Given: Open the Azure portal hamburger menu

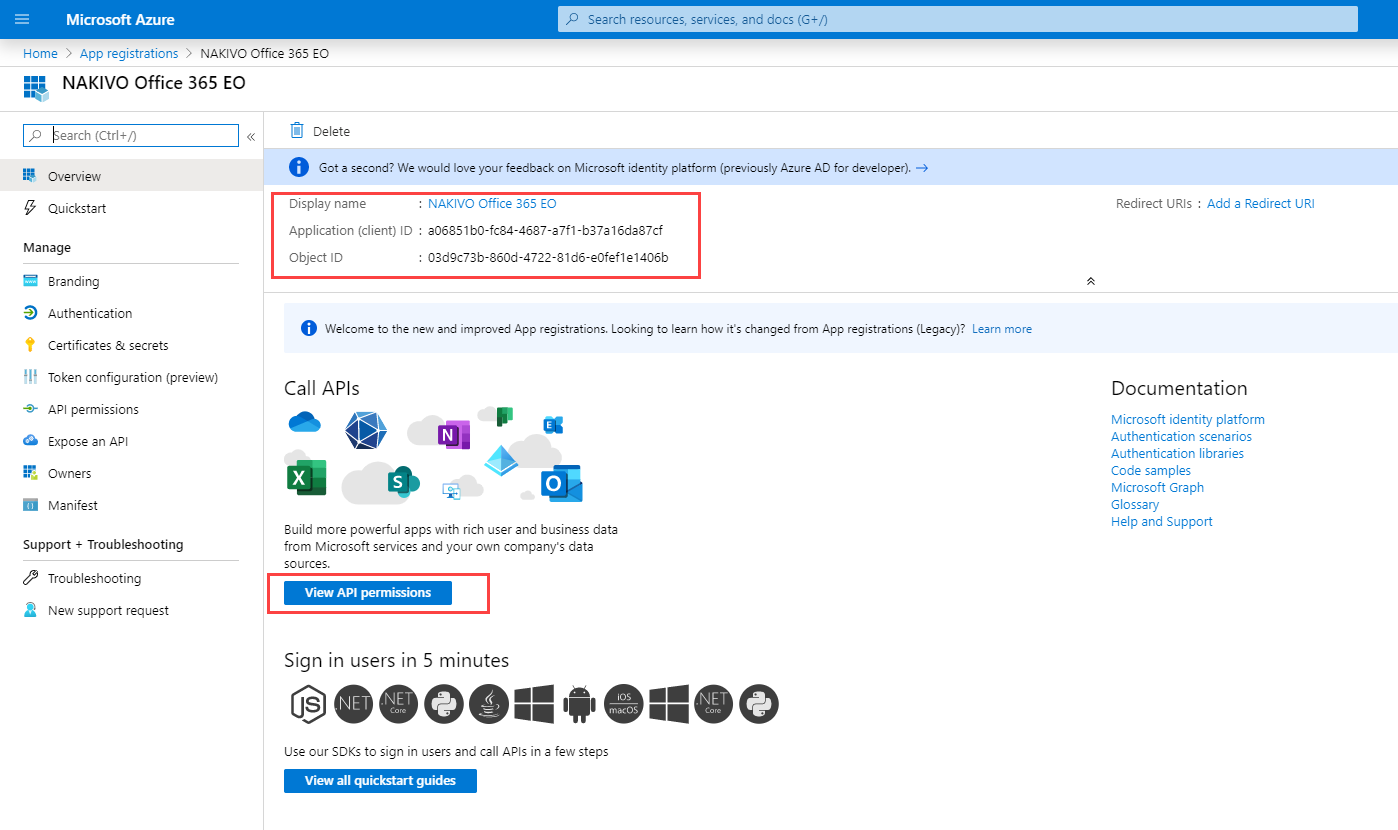Looking at the screenshot, I should coord(22,19).
